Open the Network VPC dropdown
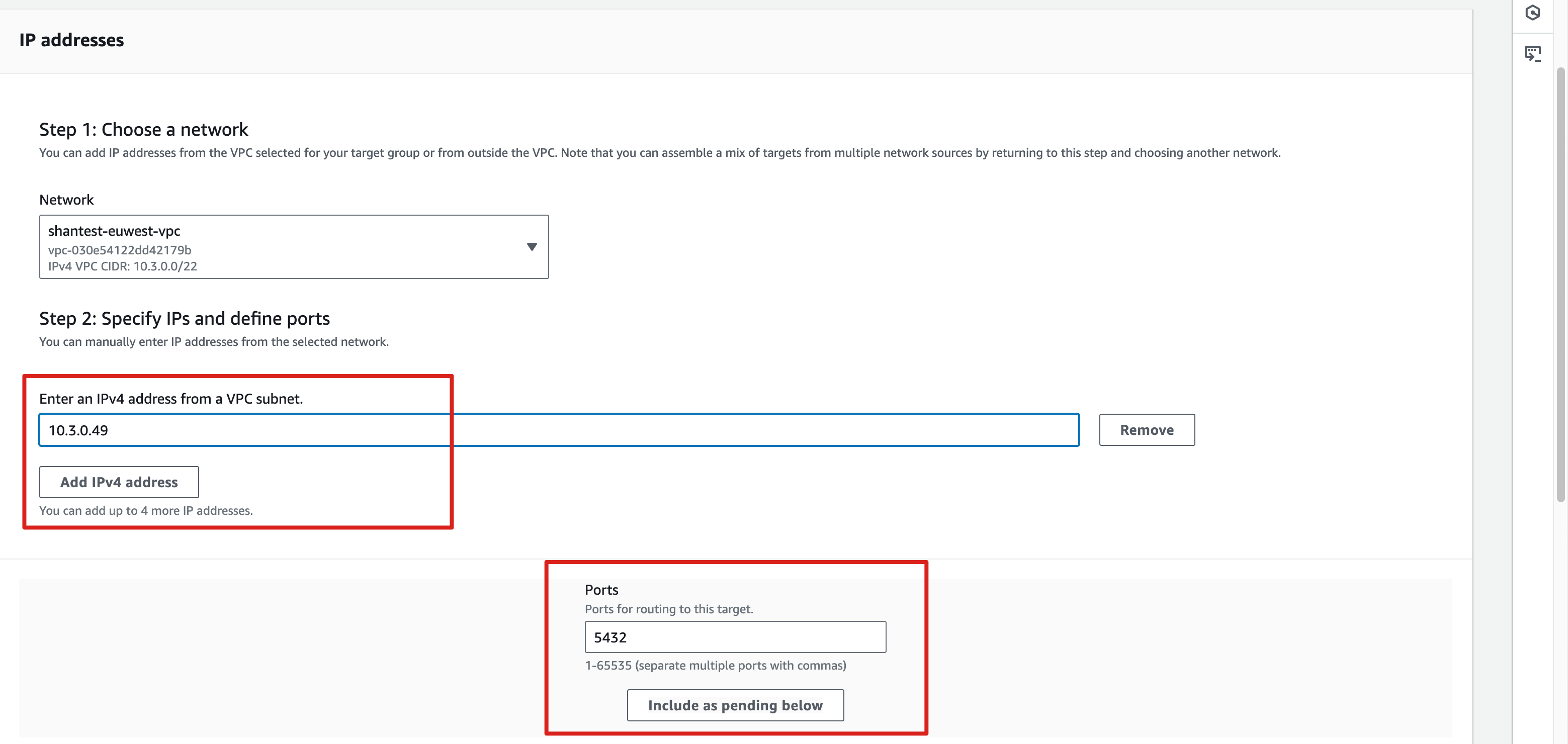1568x744 pixels. point(294,246)
